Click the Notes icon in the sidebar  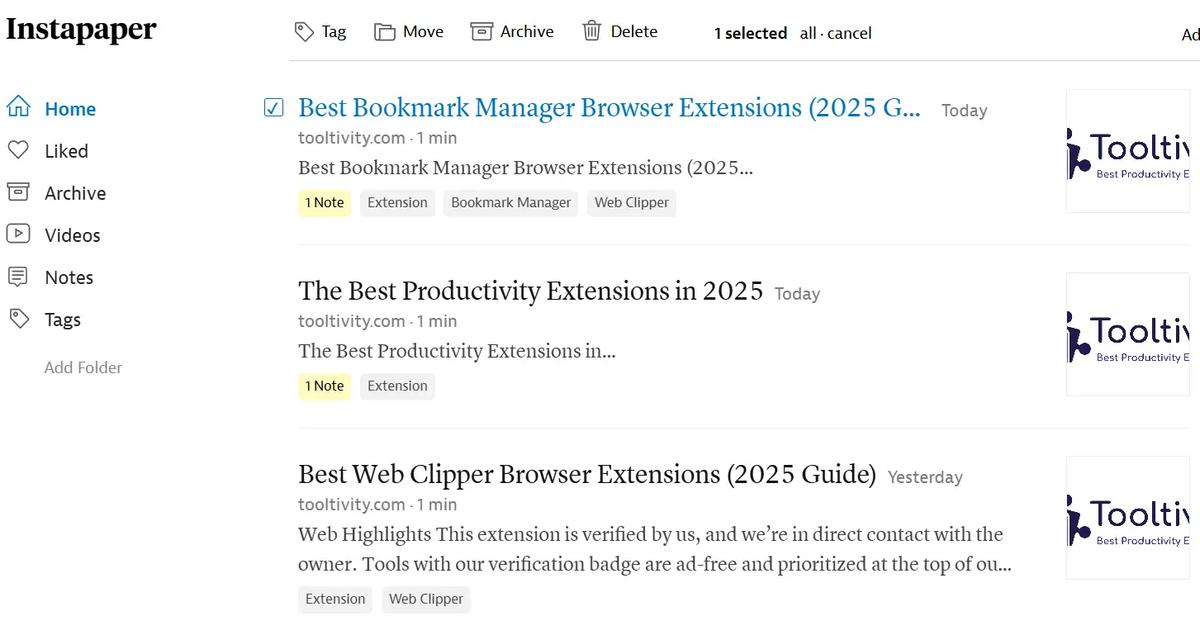[18, 276]
